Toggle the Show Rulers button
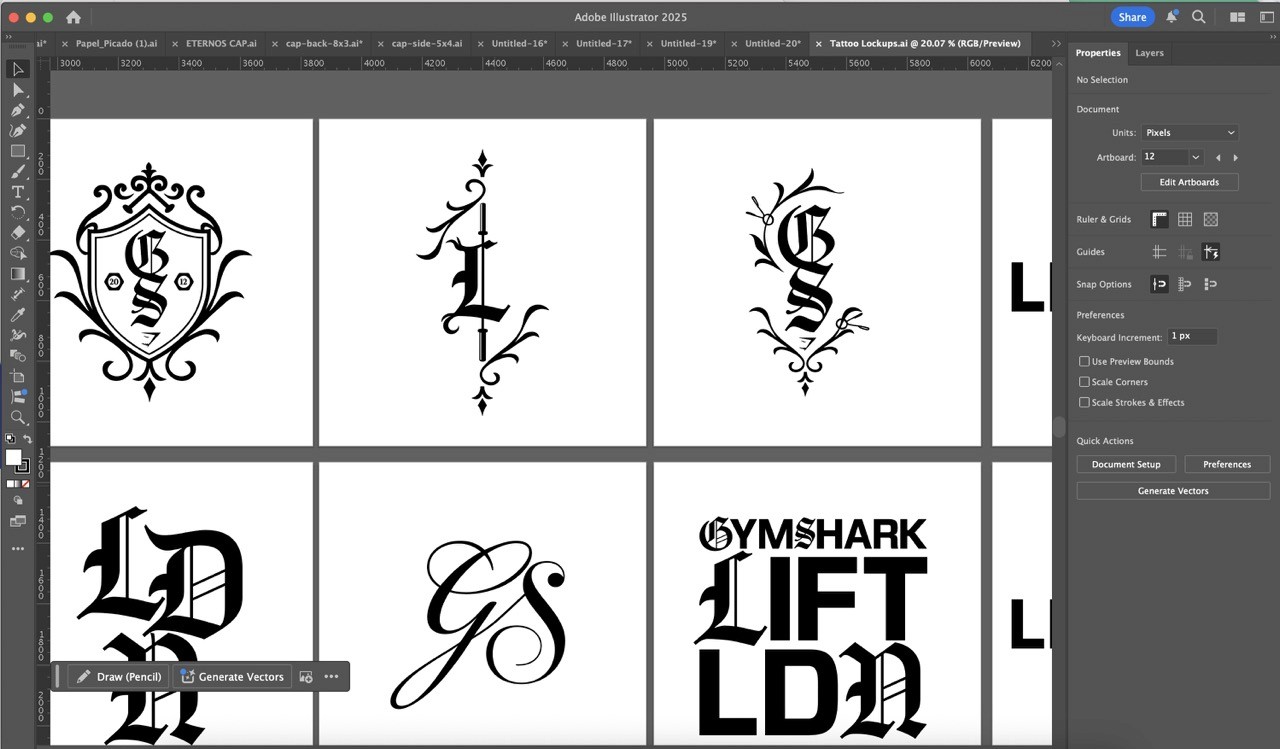 [1160, 220]
